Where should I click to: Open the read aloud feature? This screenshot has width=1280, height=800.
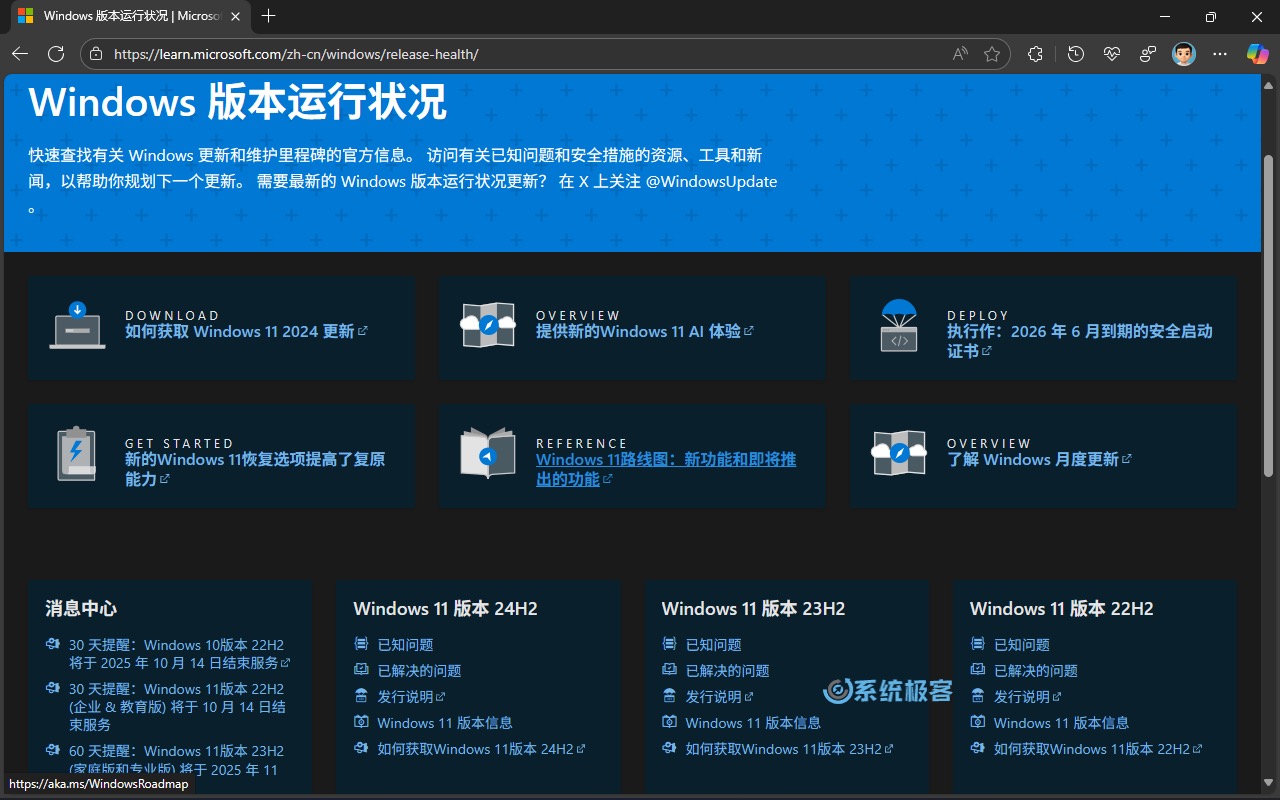(x=960, y=54)
